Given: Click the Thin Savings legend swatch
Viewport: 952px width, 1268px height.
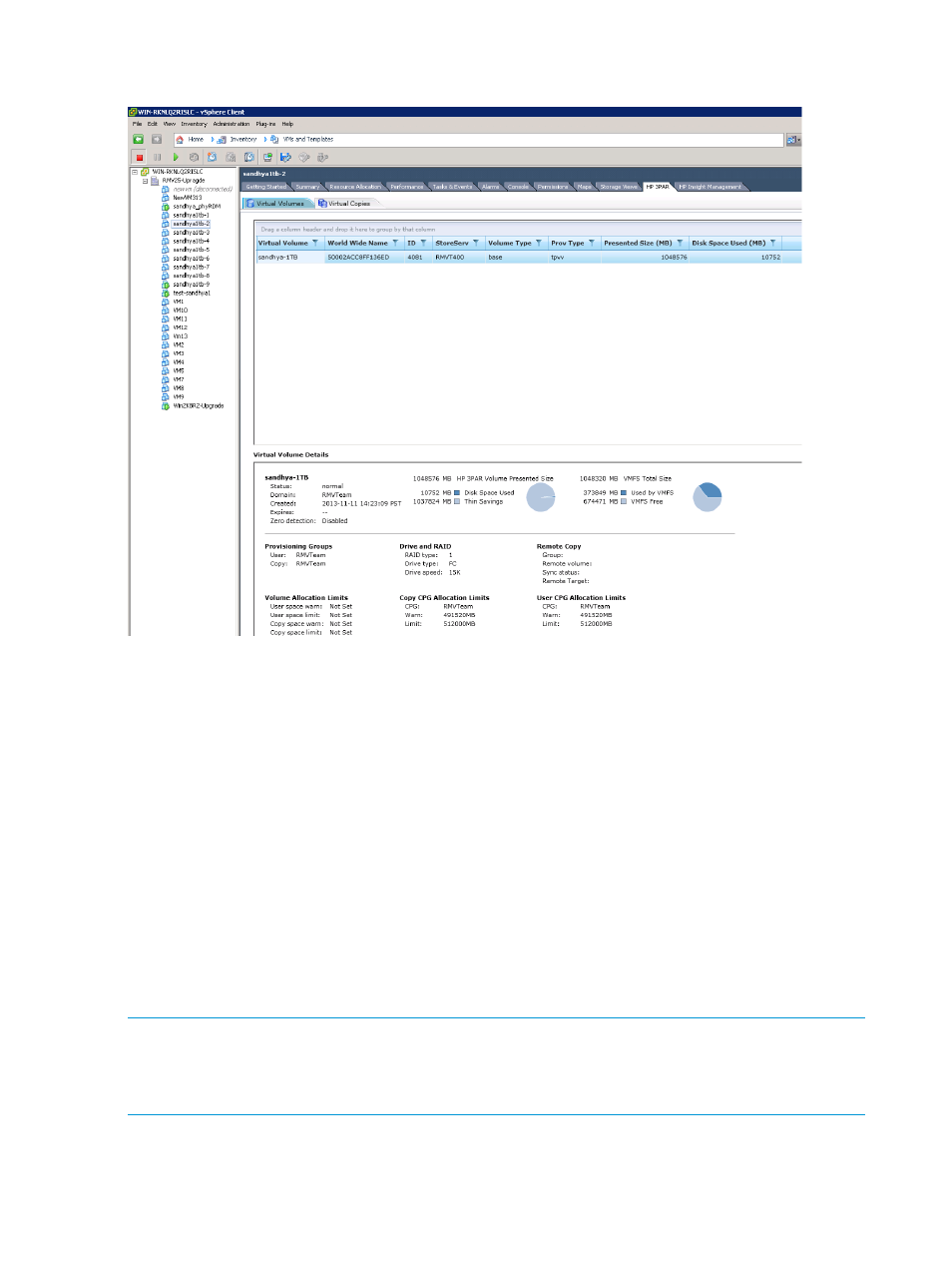Looking at the screenshot, I should (457, 501).
